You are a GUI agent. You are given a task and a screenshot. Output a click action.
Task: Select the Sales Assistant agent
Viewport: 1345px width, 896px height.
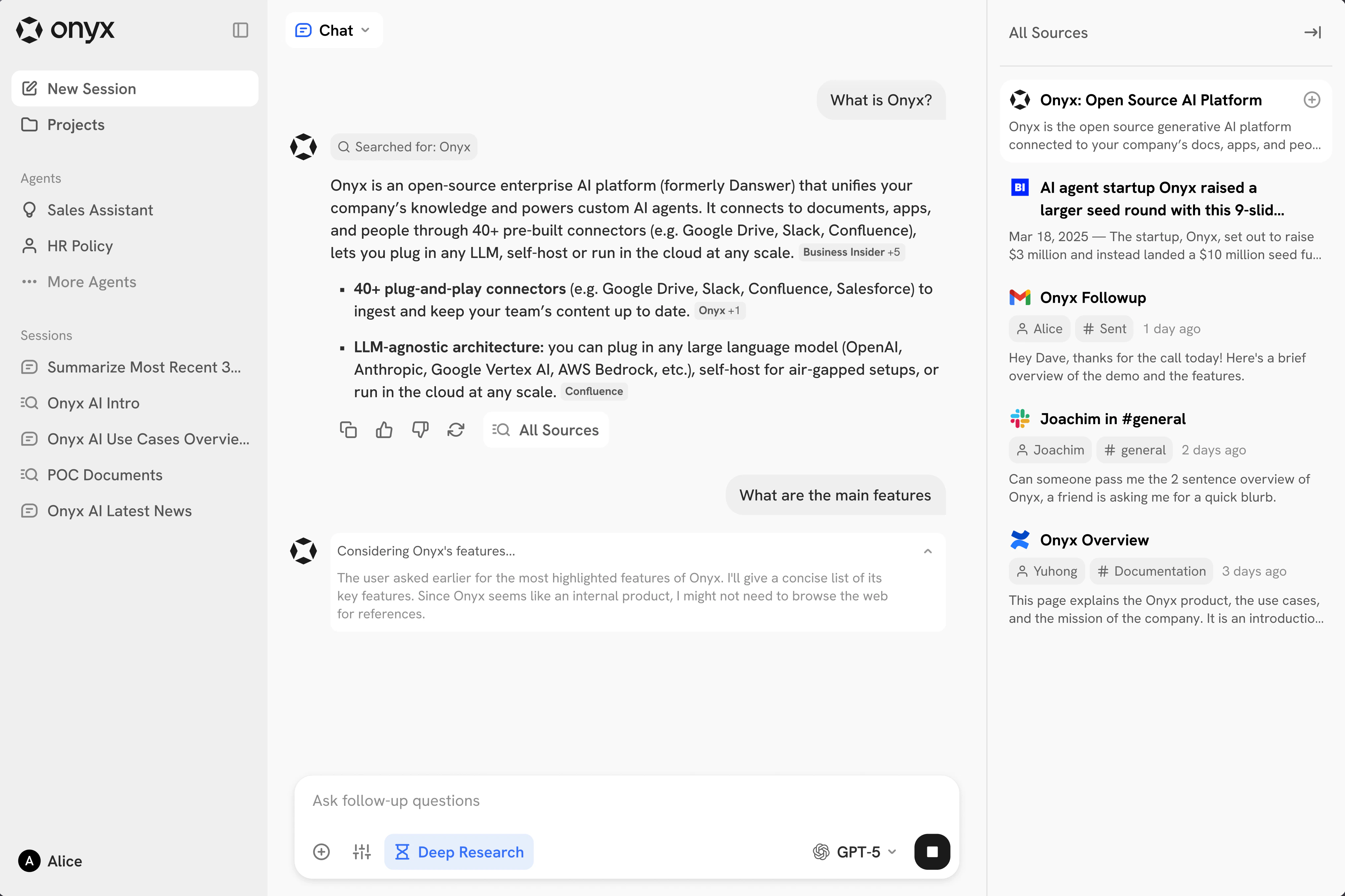click(100, 210)
